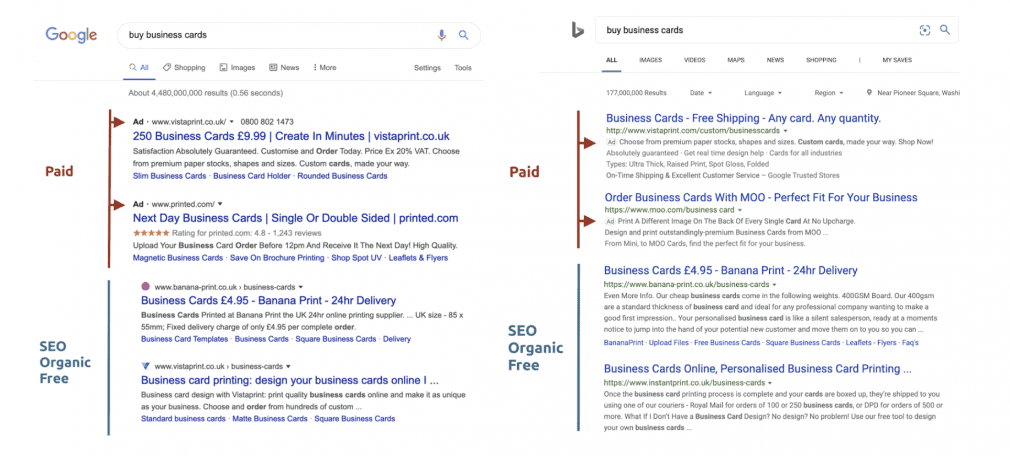Click the 'Business Card Holder' sitelink
The height and width of the screenshot is (456, 1010).
point(252,176)
